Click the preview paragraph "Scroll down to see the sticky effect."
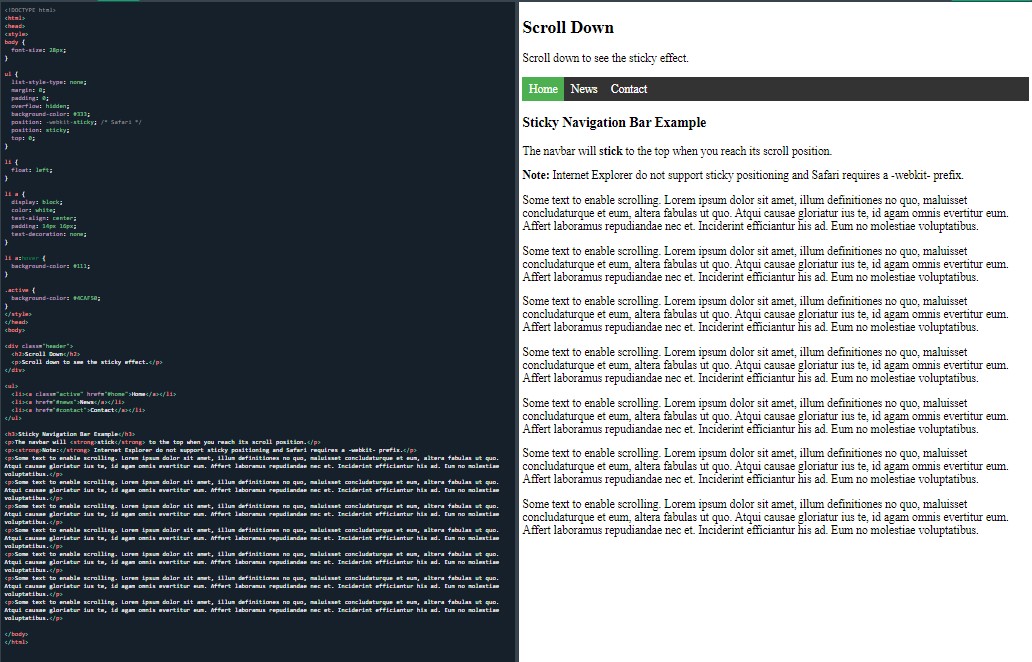Viewport: 1032px width, 662px height. [605, 58]
